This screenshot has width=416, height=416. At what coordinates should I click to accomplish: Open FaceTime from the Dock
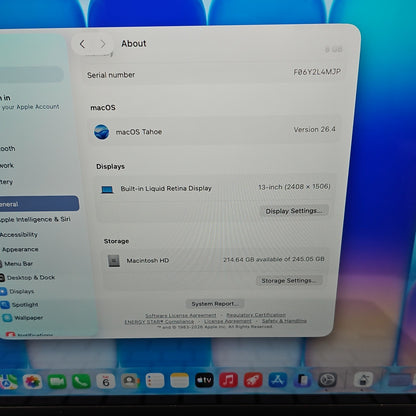coord(57,381)
